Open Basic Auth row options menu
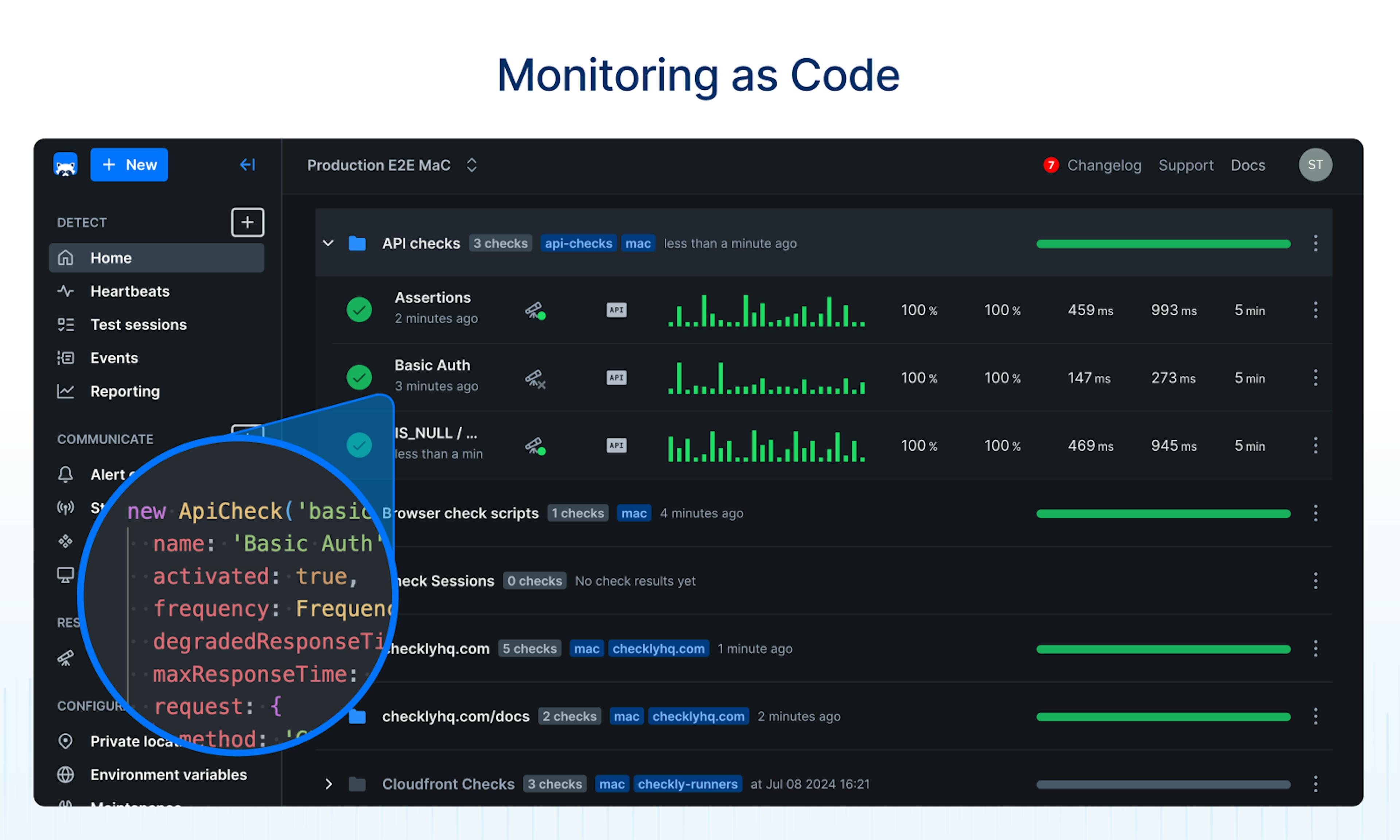The width and height of the screenshot is (1400, 840). click(1315, 378)
